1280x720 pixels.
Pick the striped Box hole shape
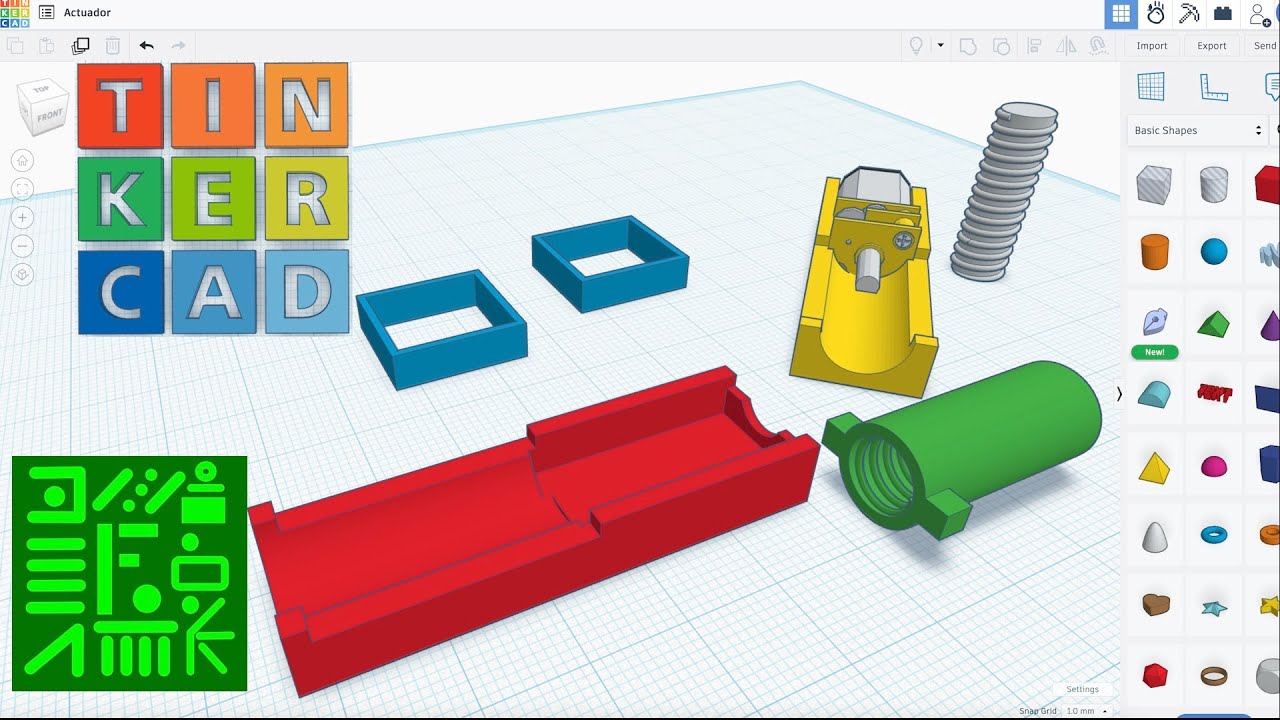click(x=1155, y=185)
